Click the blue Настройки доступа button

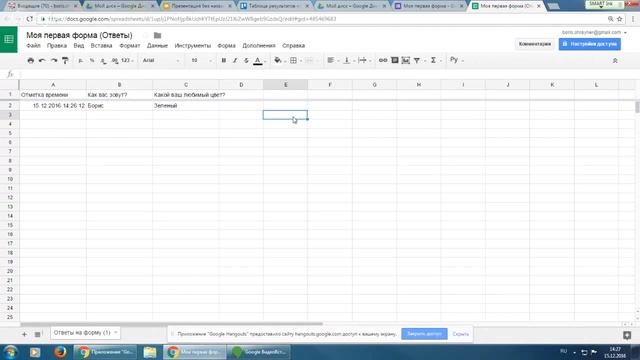(x=590, y=44)
